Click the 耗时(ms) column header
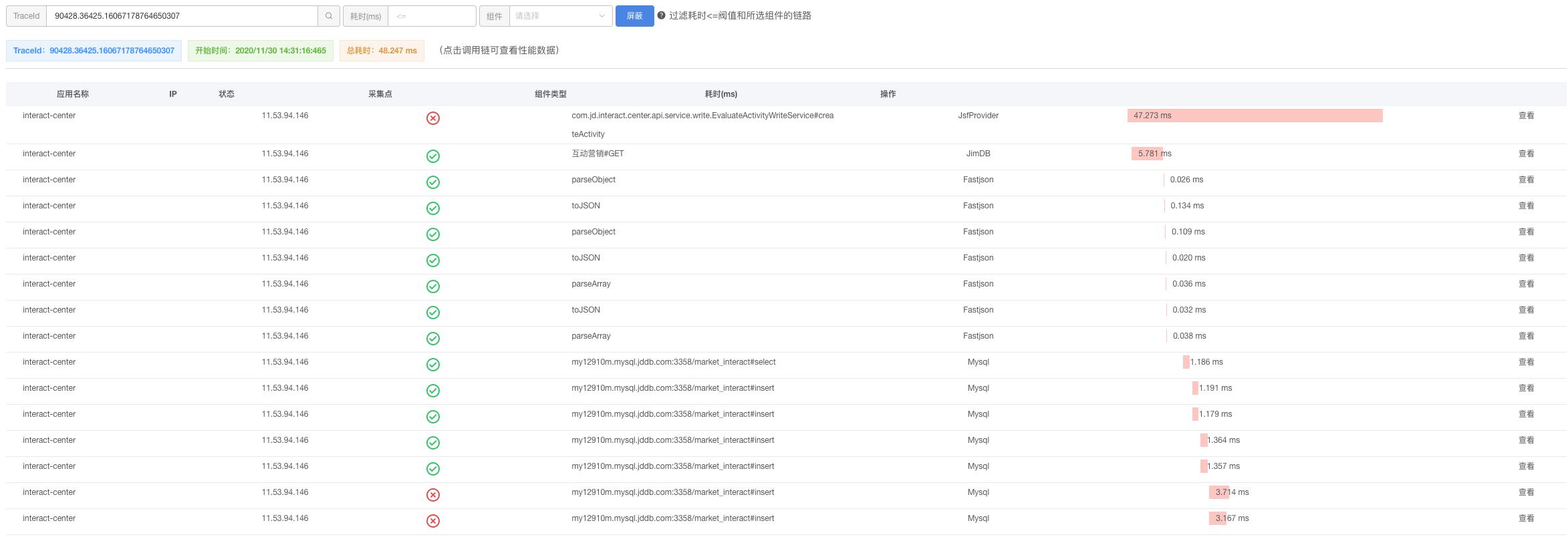Viewport: 1568px width, 537px height. (721, 94)
